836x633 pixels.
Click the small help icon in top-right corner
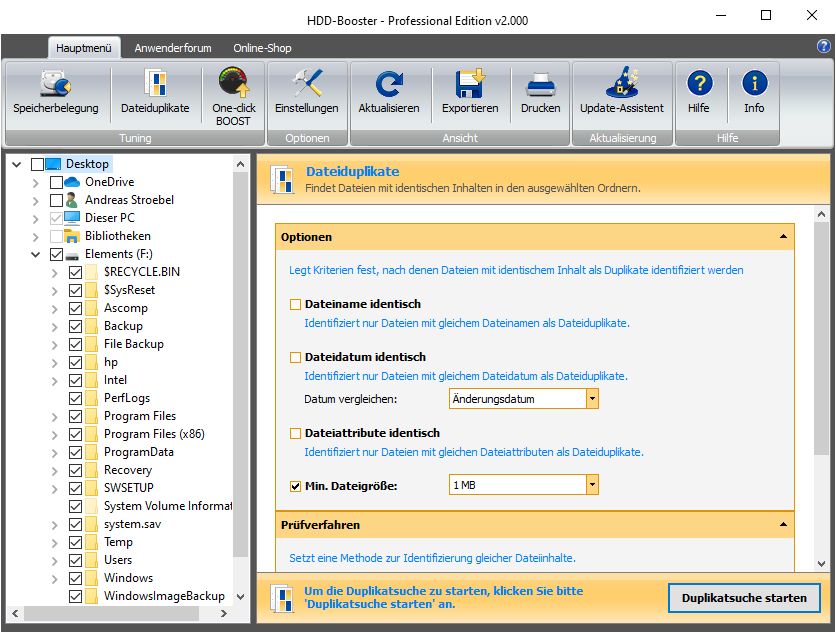(823, 46)
